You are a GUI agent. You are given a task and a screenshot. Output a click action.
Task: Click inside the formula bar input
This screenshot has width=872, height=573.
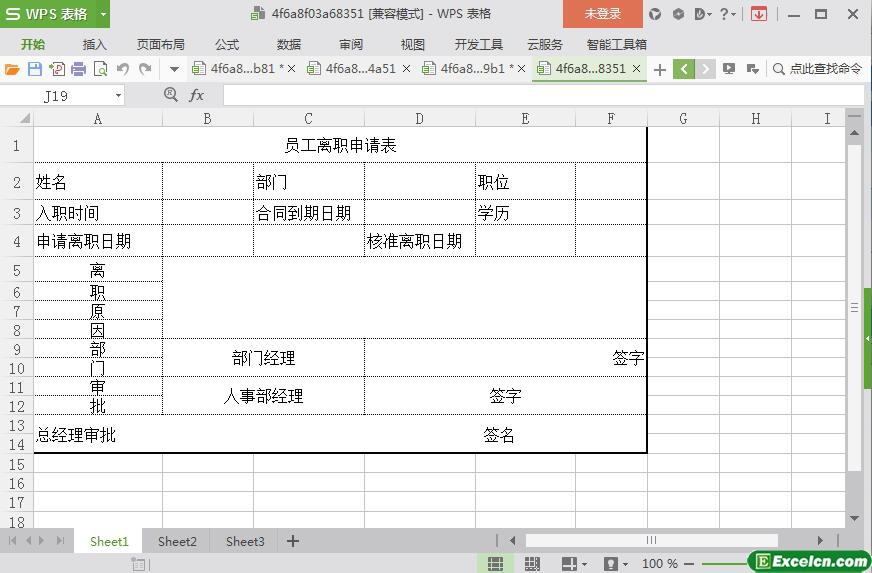pyautogui.click(x=543, y=95)
